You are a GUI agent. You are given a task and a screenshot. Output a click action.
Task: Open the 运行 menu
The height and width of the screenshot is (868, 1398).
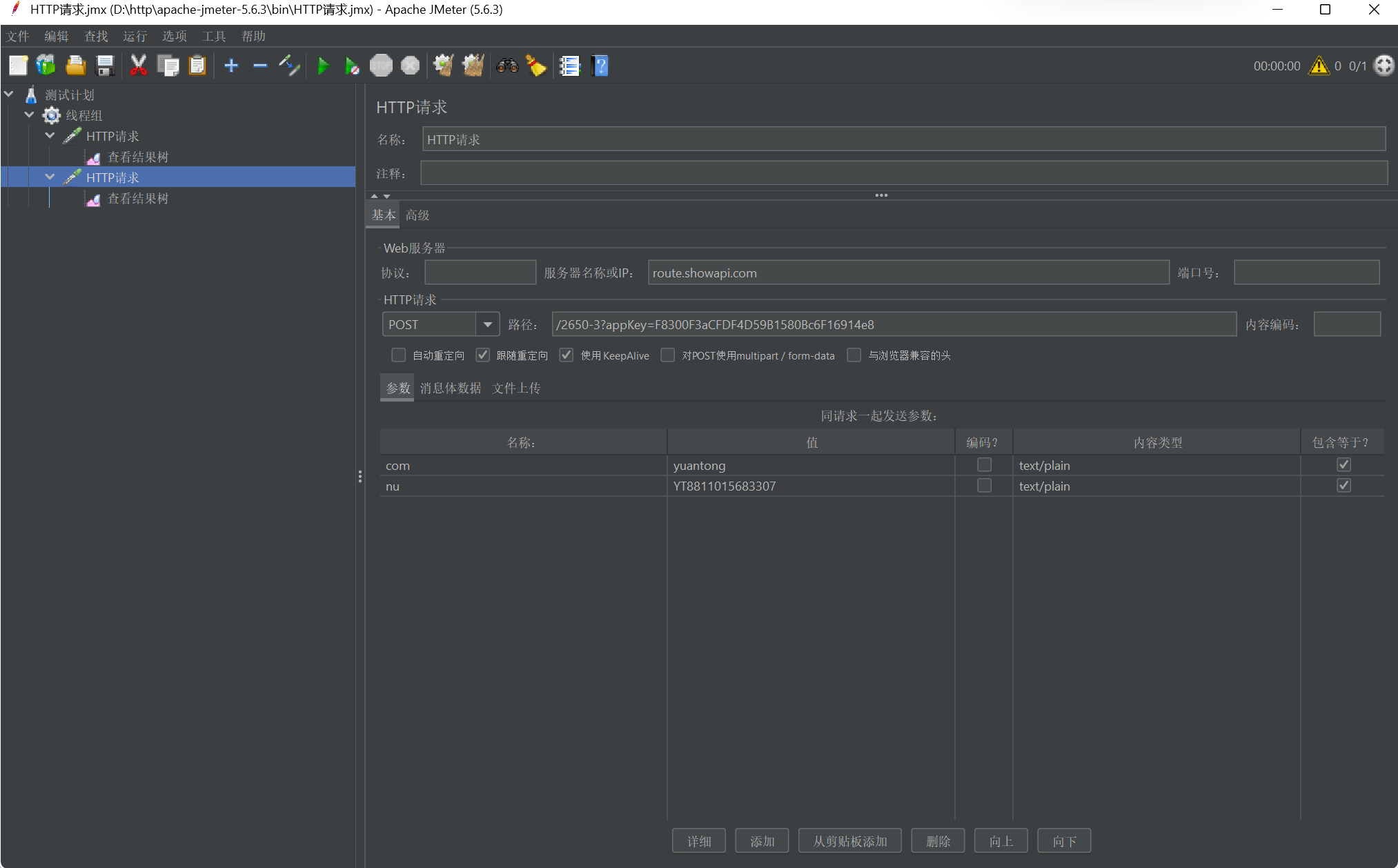(135, 37)
